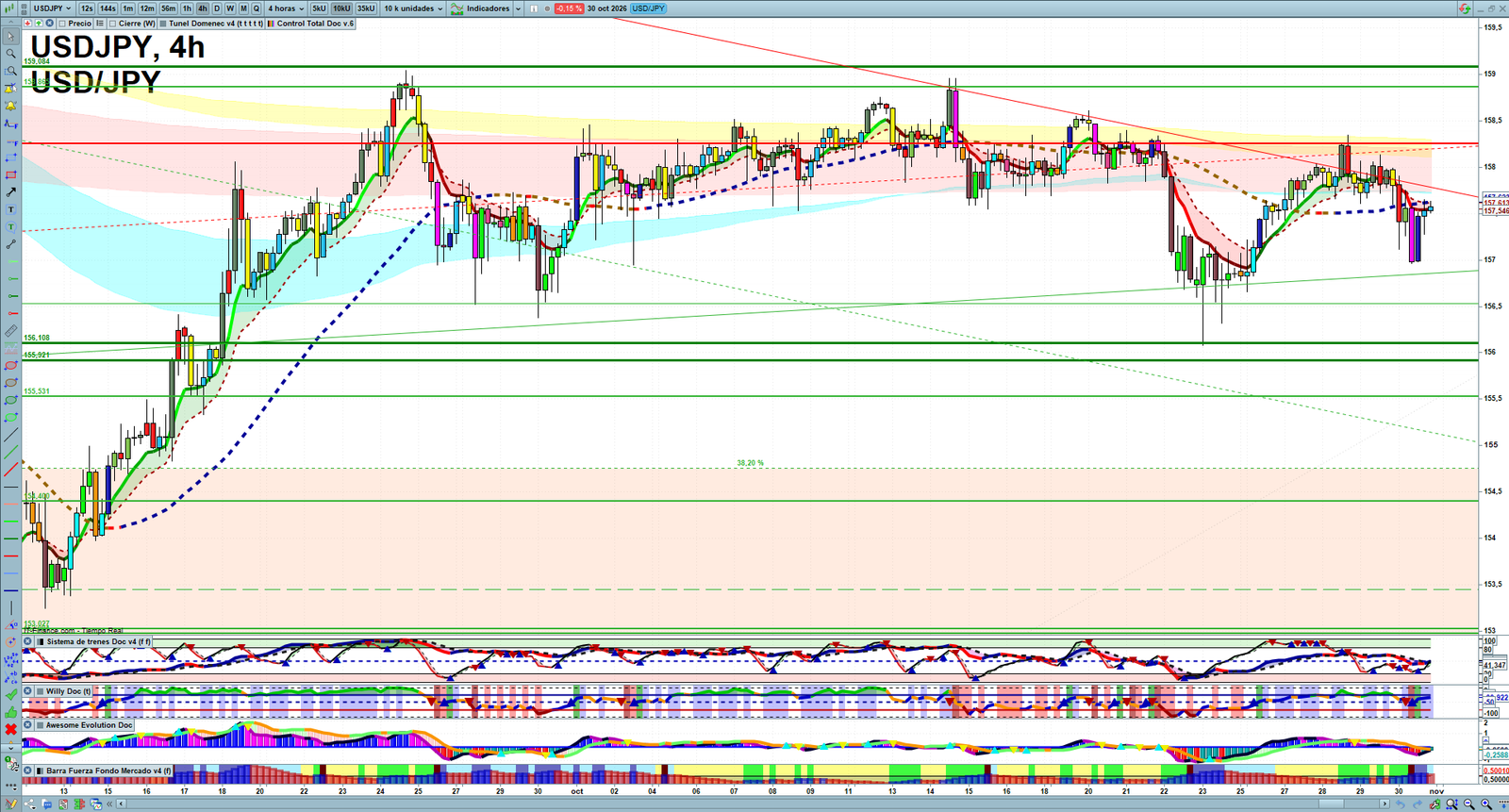Click the 5kU units button
The width and height of the screenshot is (1509, 812).
[x=319, y=8]
